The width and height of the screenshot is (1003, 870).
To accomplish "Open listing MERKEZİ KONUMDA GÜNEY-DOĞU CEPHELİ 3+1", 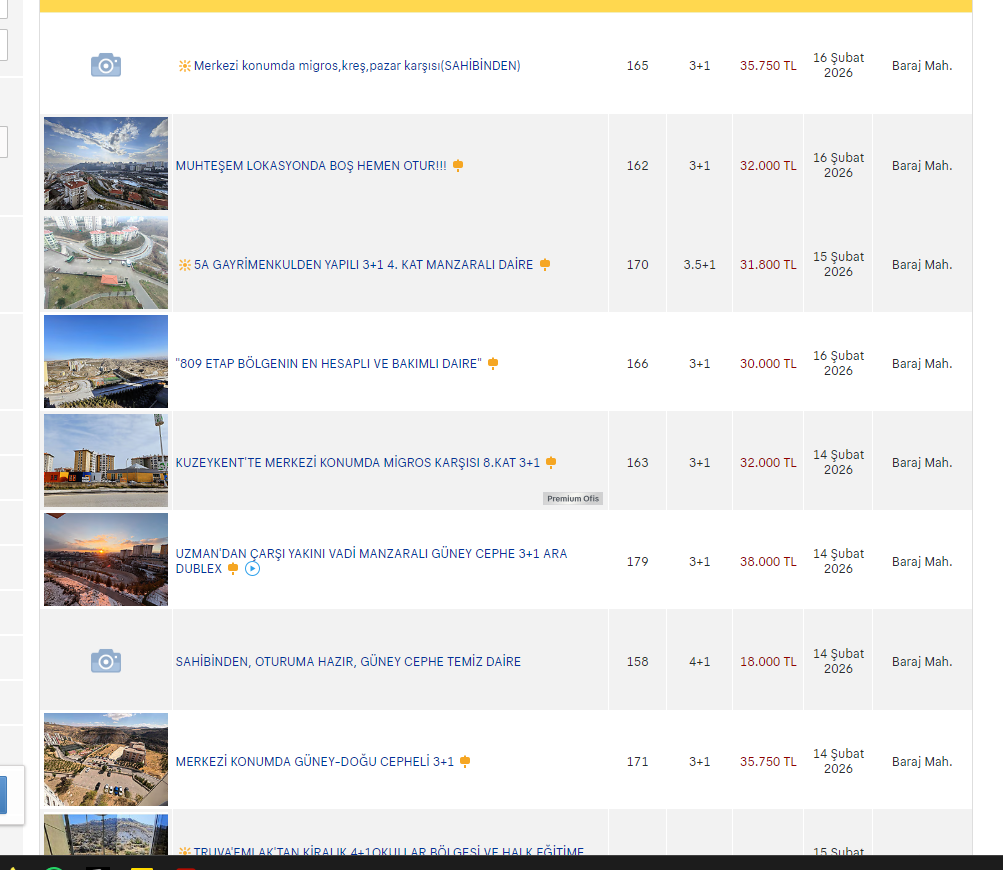I will [315, 762].
